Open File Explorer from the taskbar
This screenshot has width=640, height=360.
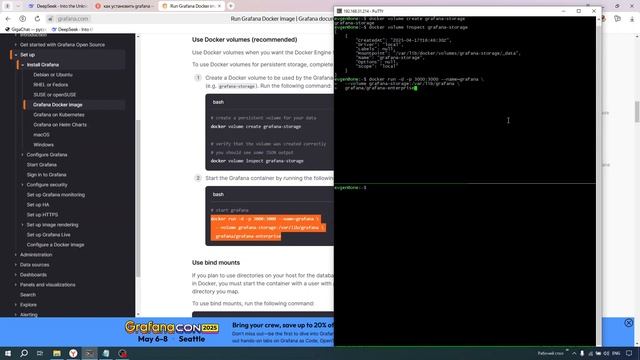pyautogui.click(x=57, y=353)
